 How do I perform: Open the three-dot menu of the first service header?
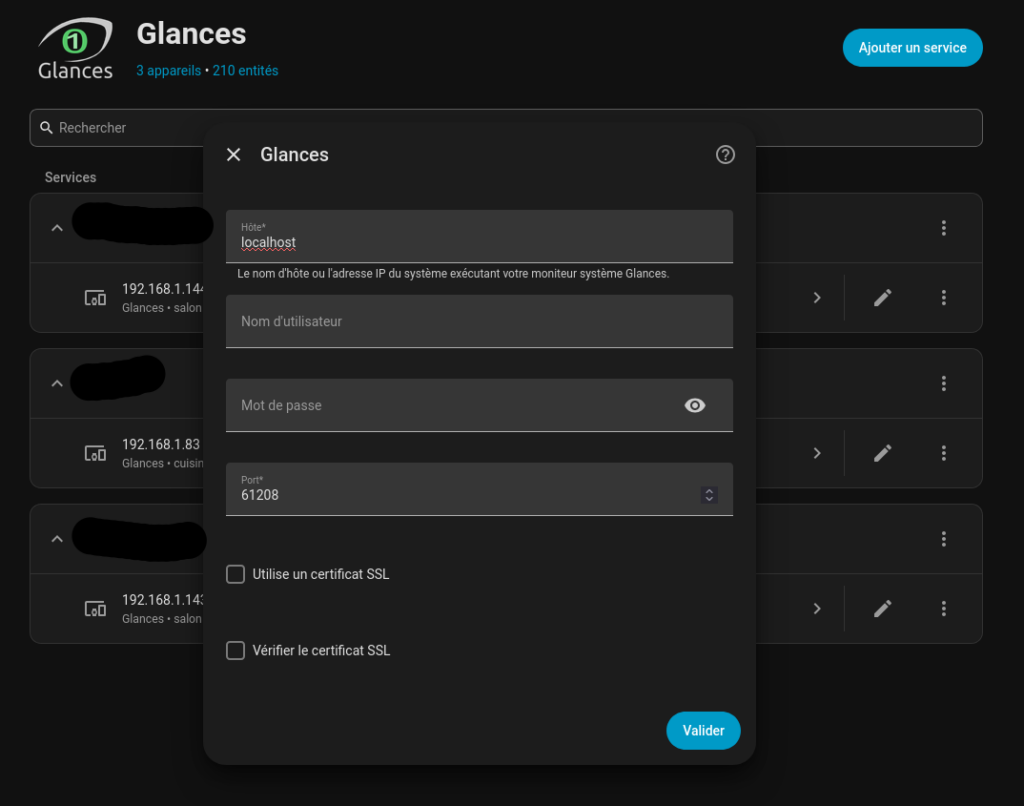(944, 228)
